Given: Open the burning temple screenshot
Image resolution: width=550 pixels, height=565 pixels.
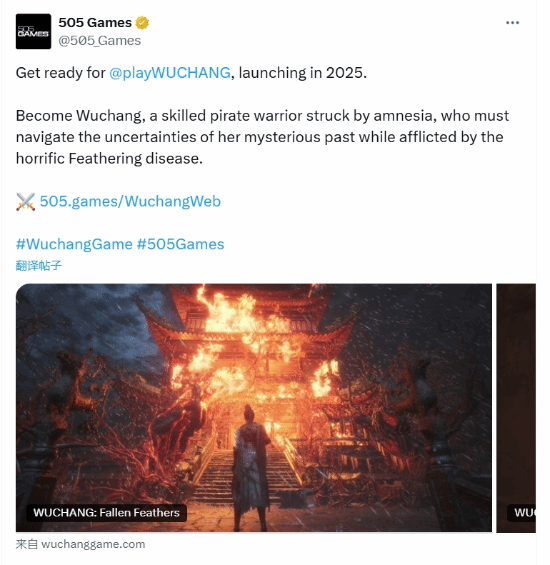Looking at the screenshot, I should pos(254,408).
